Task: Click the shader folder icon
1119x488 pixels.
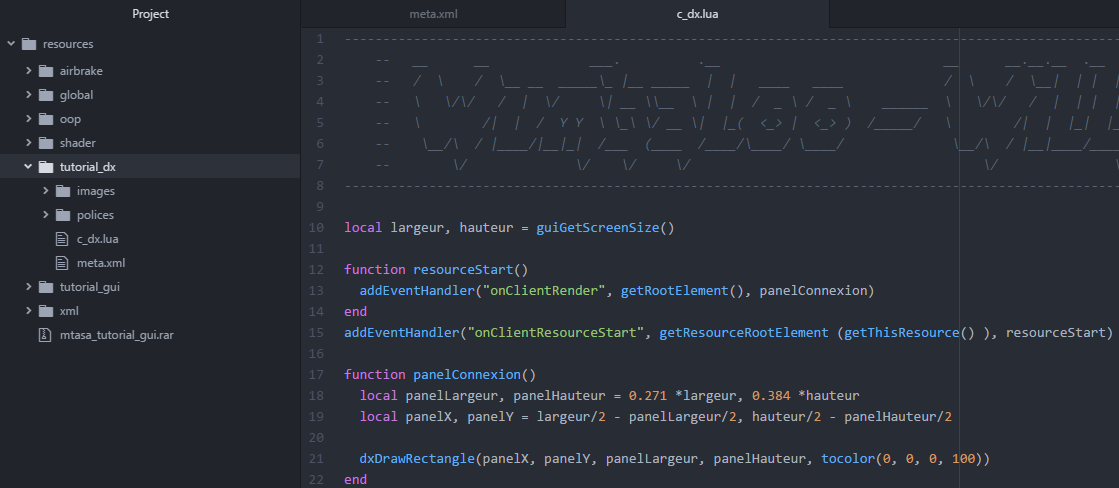Action: [46, 143]
